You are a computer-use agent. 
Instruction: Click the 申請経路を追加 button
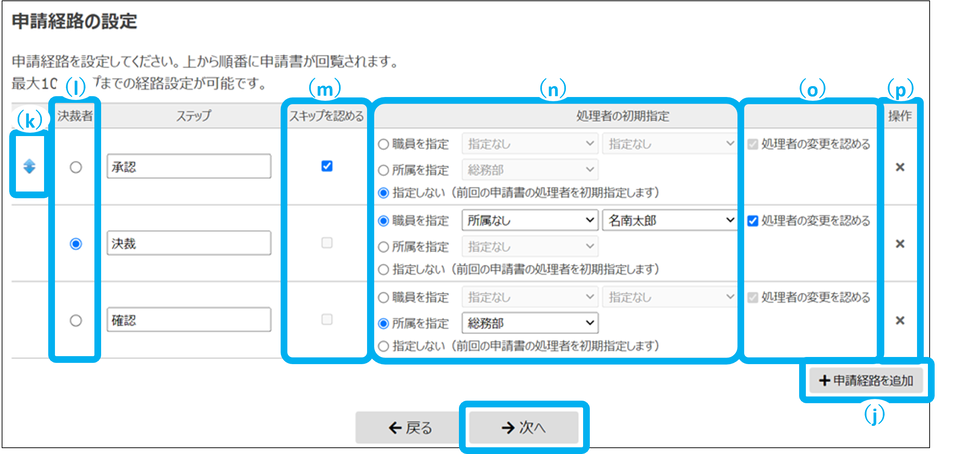point(866,381)
